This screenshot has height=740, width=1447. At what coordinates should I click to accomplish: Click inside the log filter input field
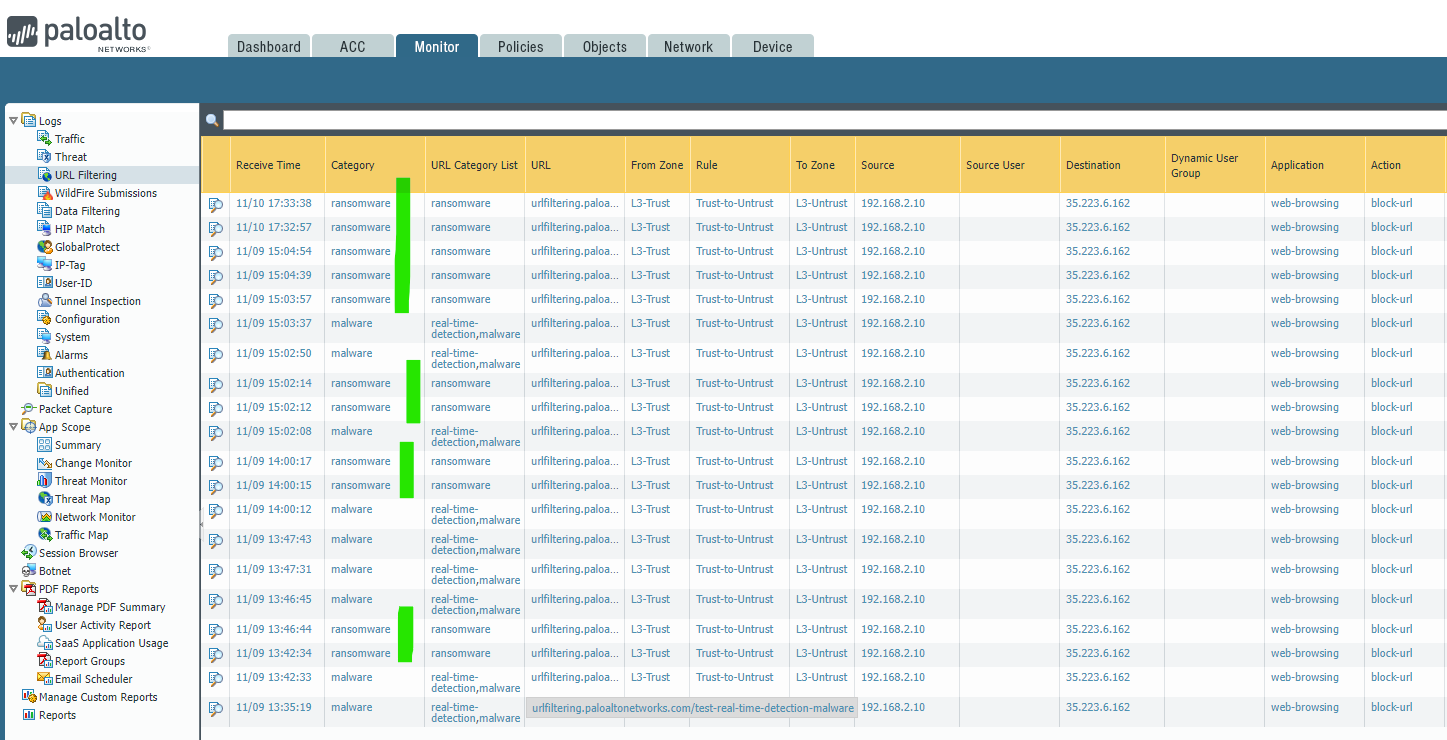click(700, 120)
